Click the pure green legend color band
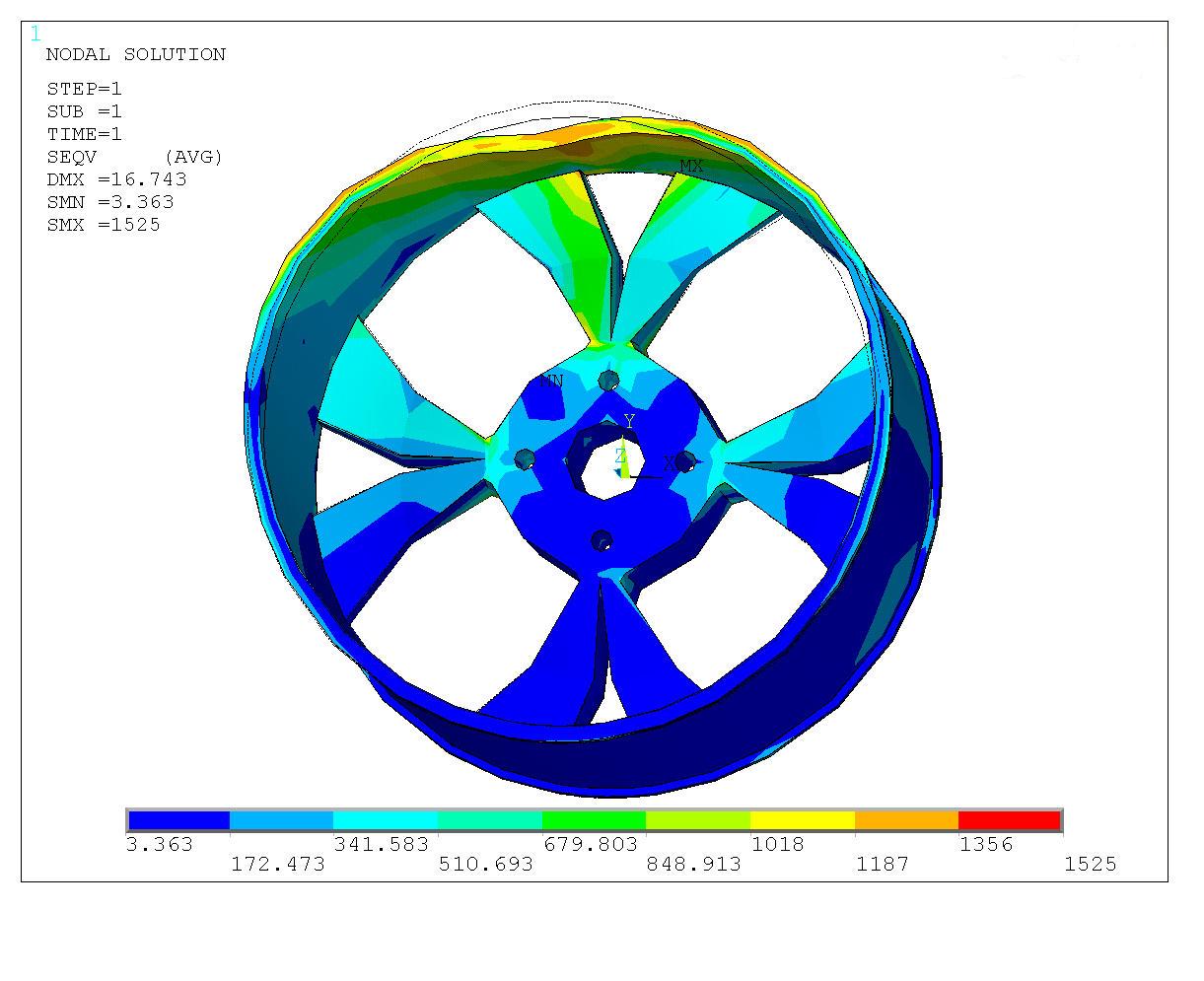 tap(594, 820)
